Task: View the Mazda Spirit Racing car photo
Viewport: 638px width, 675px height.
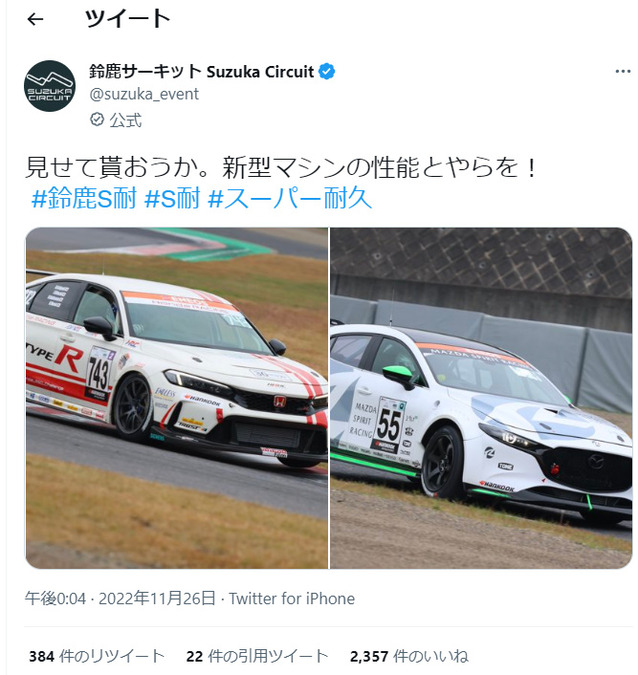Action: click(x=481, y=398)
